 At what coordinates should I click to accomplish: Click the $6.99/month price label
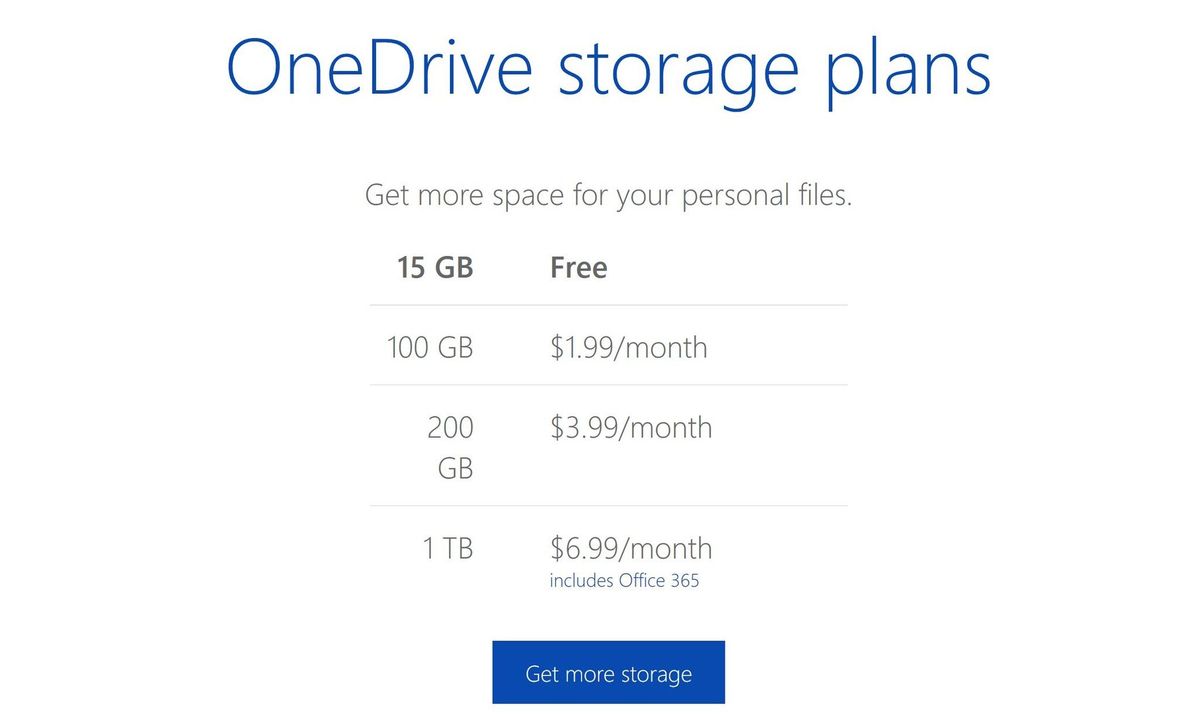point(632,548)
